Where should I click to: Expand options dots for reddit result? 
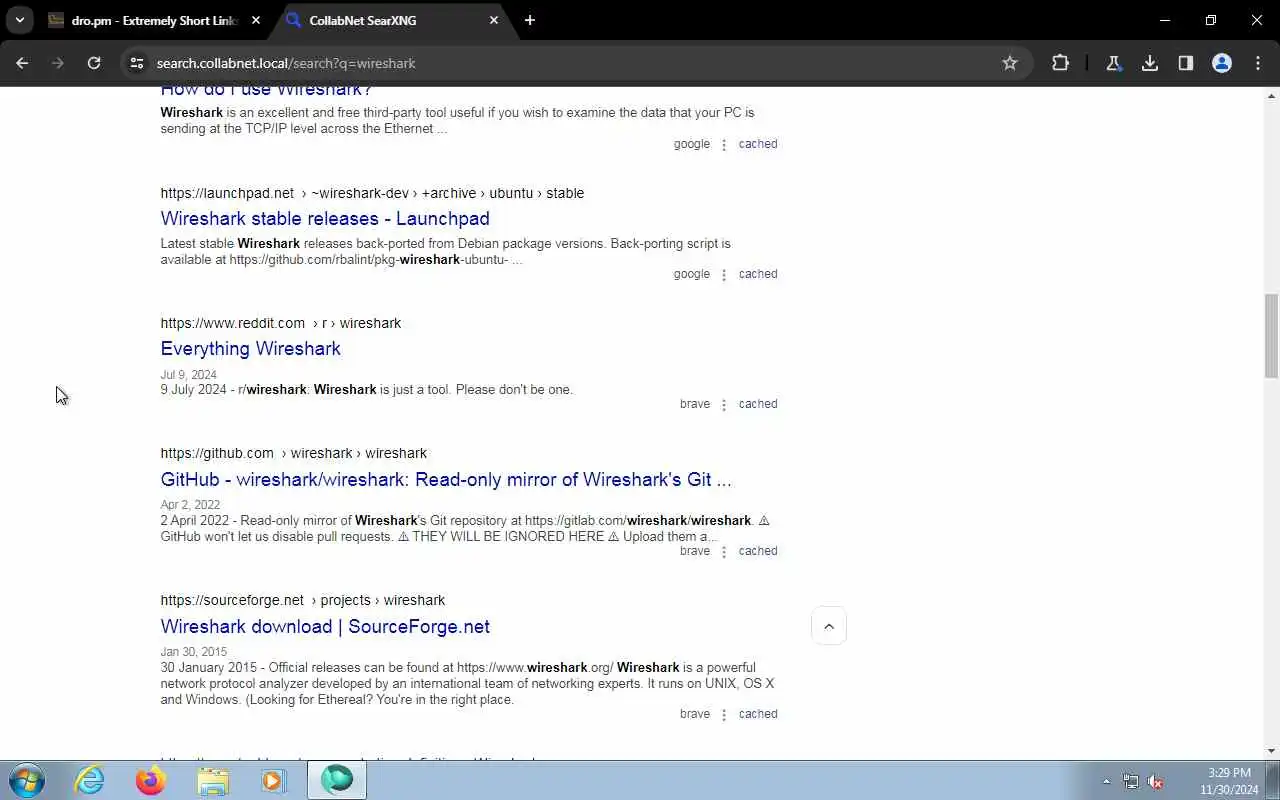tap(724, 405)
